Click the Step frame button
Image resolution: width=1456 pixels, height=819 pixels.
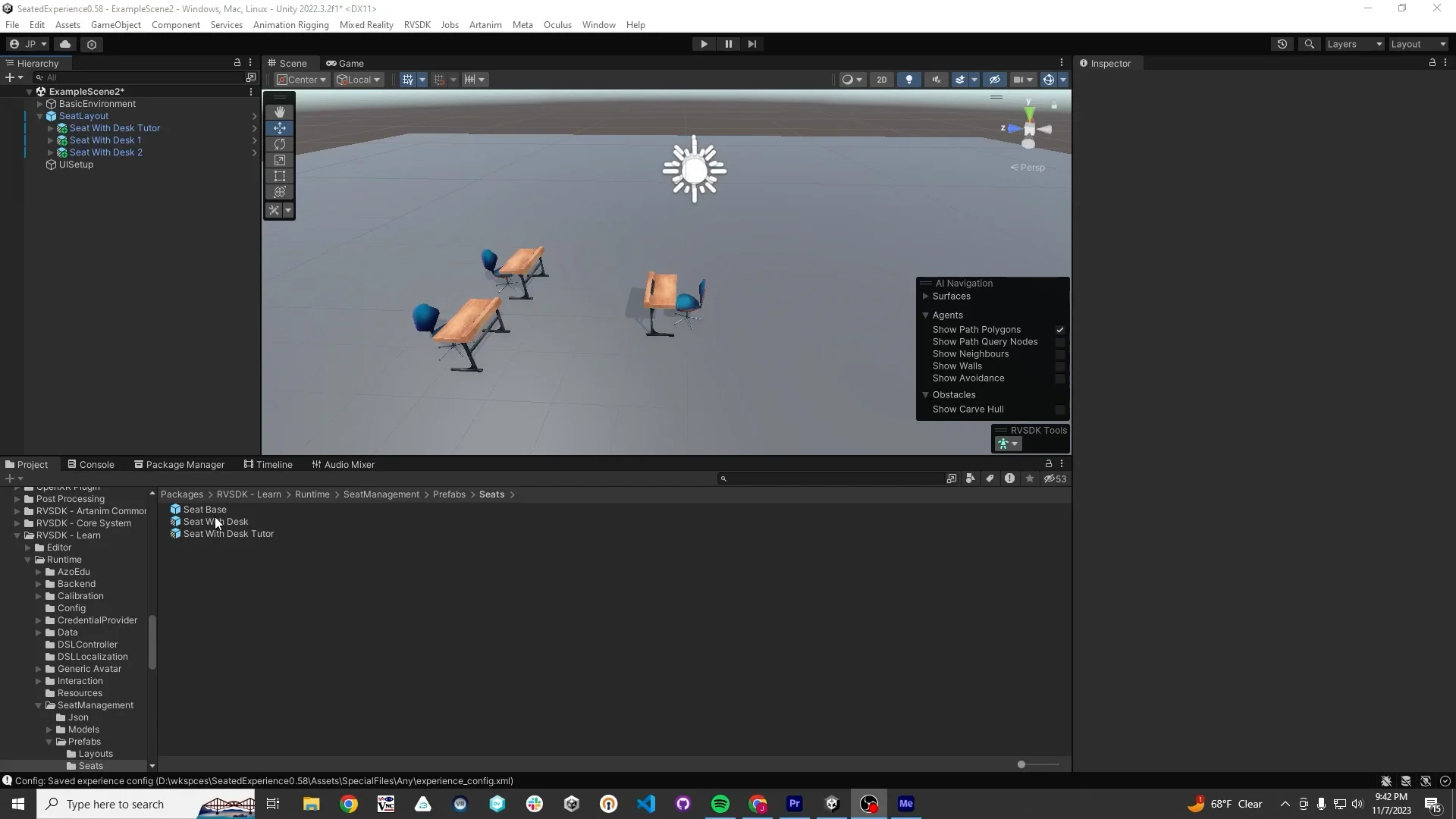pyautogui.click(x=752, y=44)
